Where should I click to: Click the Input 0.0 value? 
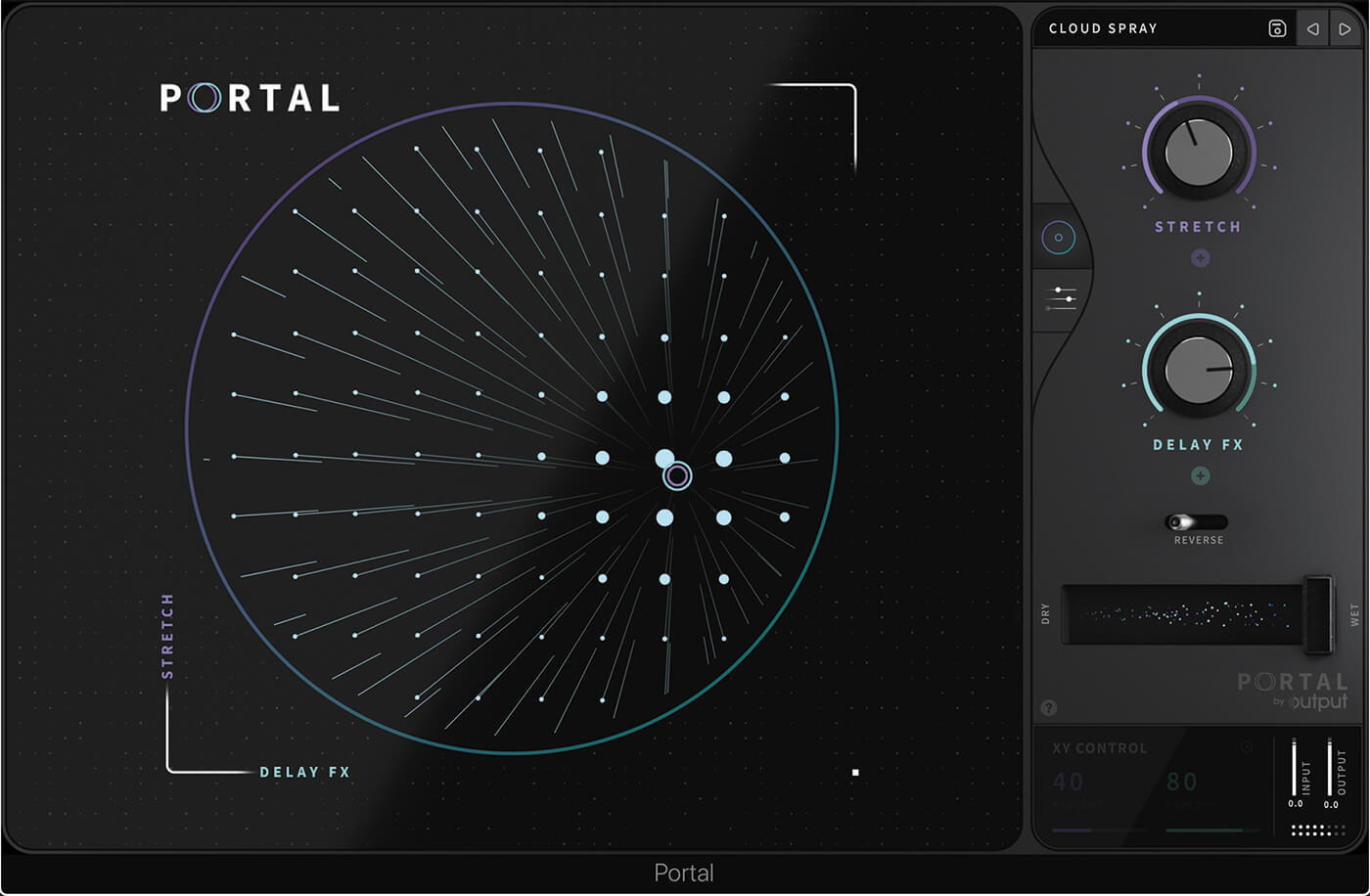(x=1296, y=804)
